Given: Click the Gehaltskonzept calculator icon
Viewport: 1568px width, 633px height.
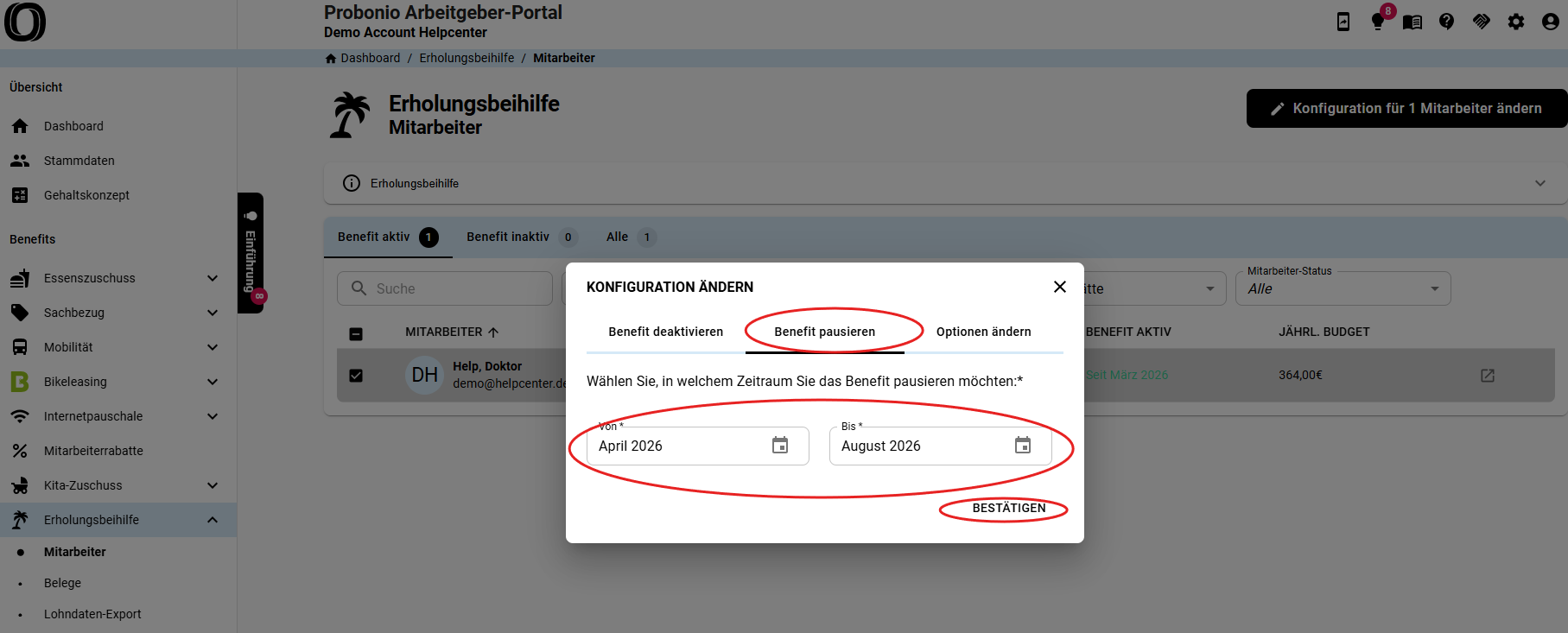Looking at the screenshot, I should (x=20, y=195).
